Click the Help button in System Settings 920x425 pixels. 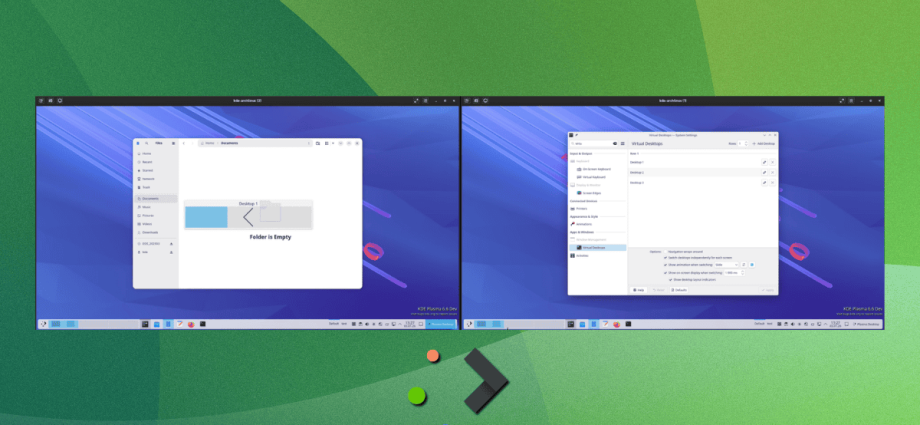point(639,290)
